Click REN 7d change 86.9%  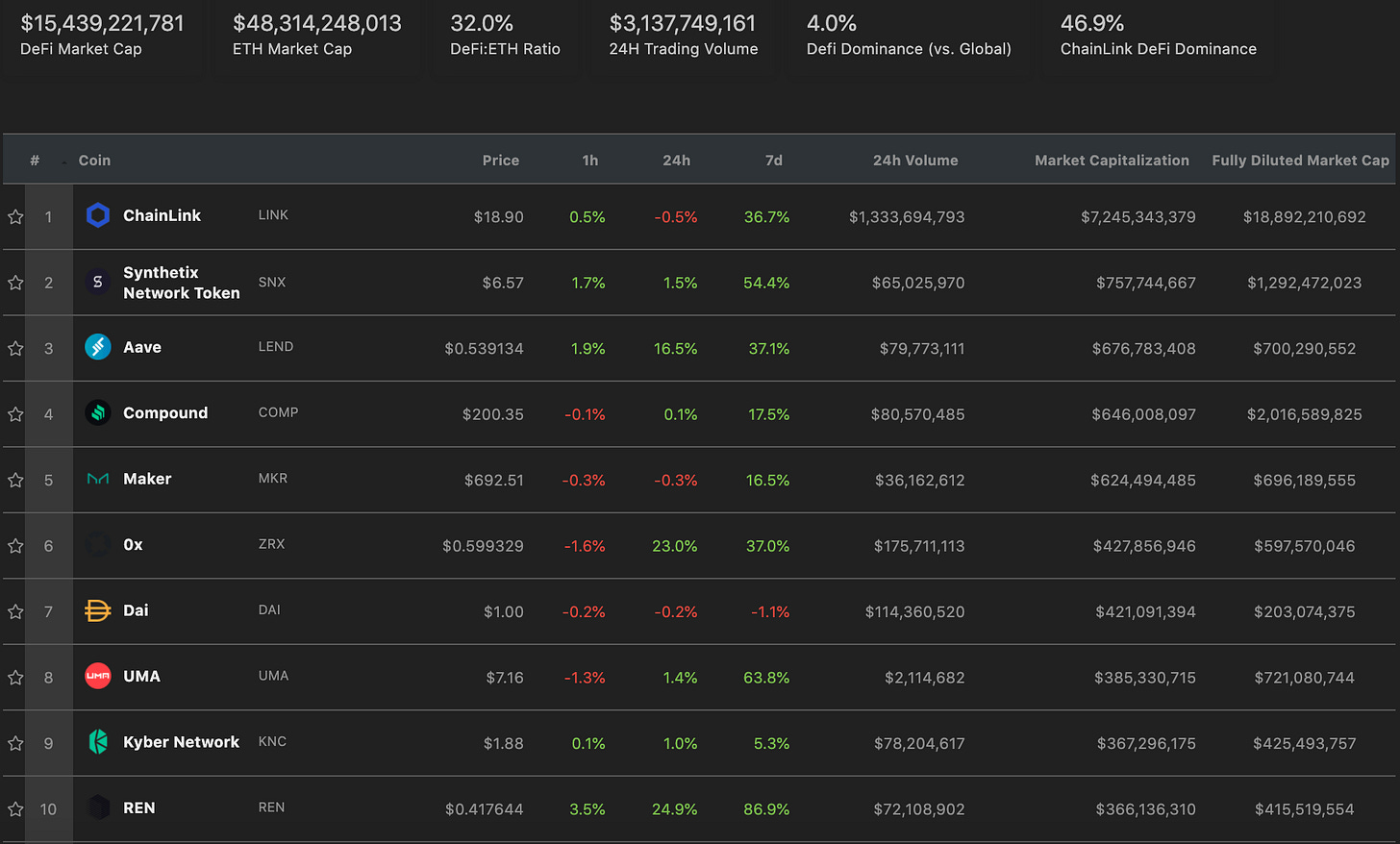766,809
